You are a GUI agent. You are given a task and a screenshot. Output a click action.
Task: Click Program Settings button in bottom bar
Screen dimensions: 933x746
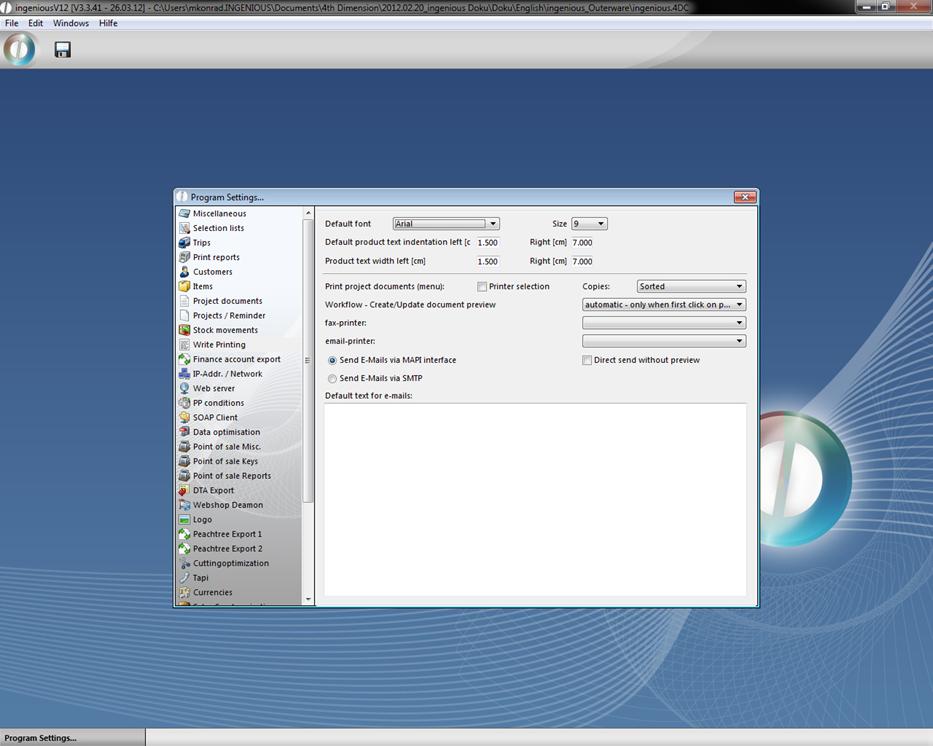pos(40,738)
